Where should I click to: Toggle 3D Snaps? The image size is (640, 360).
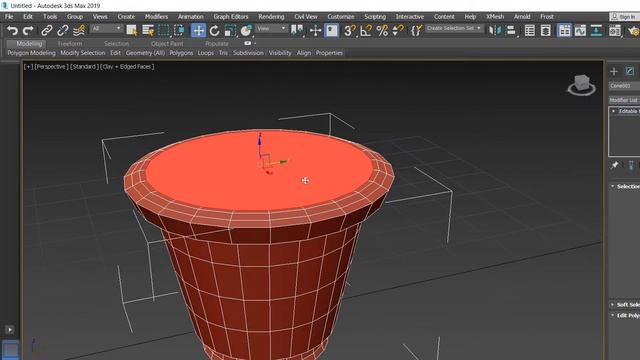pyautogui.click(x=350, y=31)
